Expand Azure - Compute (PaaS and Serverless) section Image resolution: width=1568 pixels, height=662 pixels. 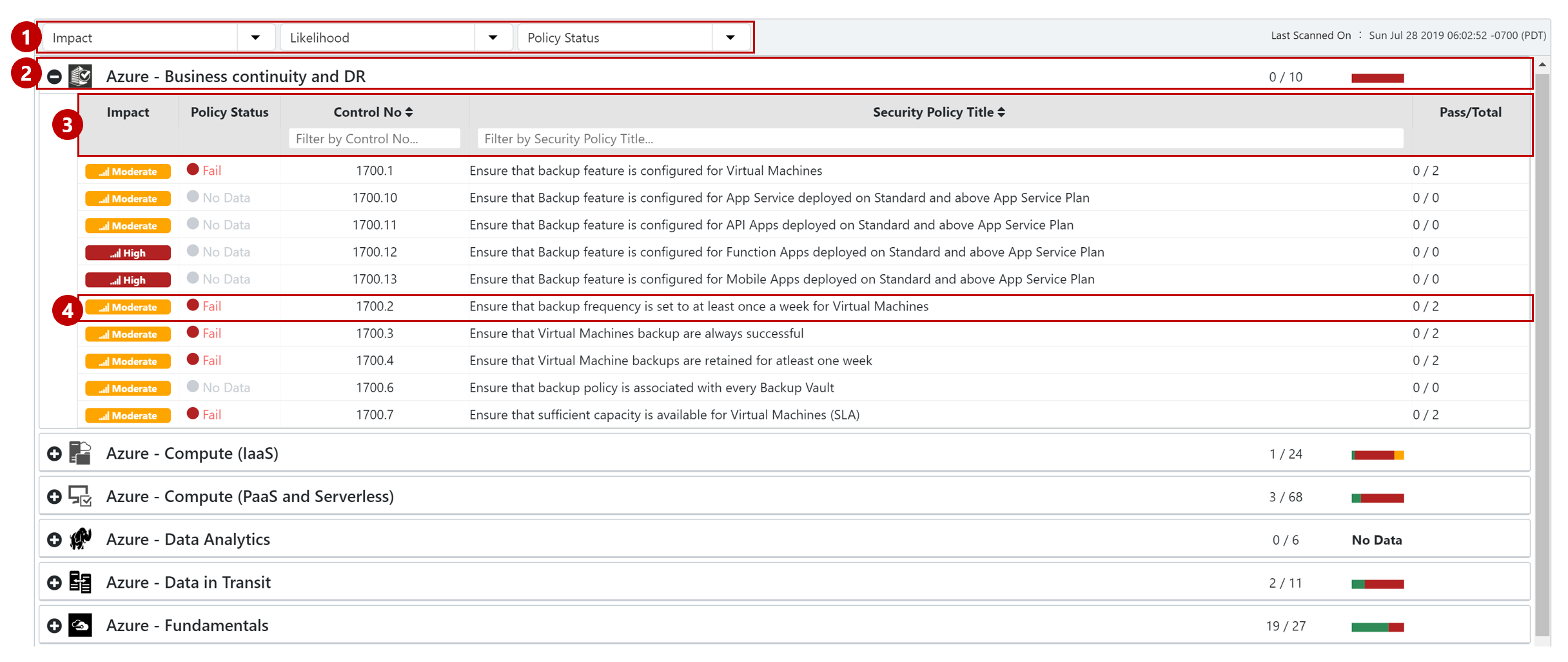55,497
